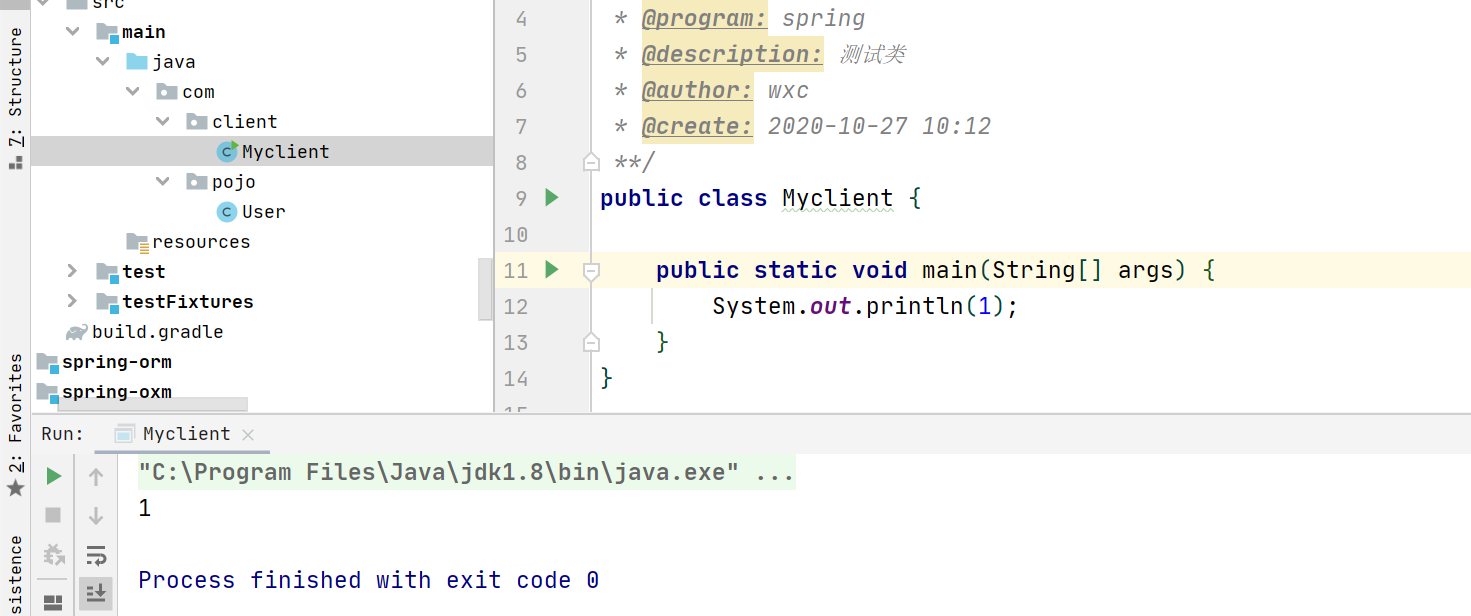Collapse the main method using the line 11 marker
Screen dimensions: 1471x616
591,270
